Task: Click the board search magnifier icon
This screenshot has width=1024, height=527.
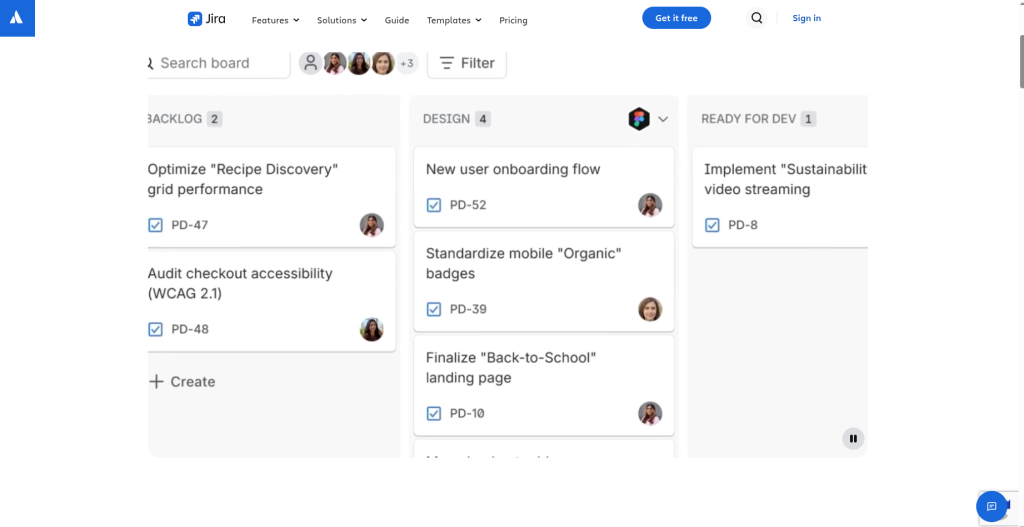Action: [150, 63]
